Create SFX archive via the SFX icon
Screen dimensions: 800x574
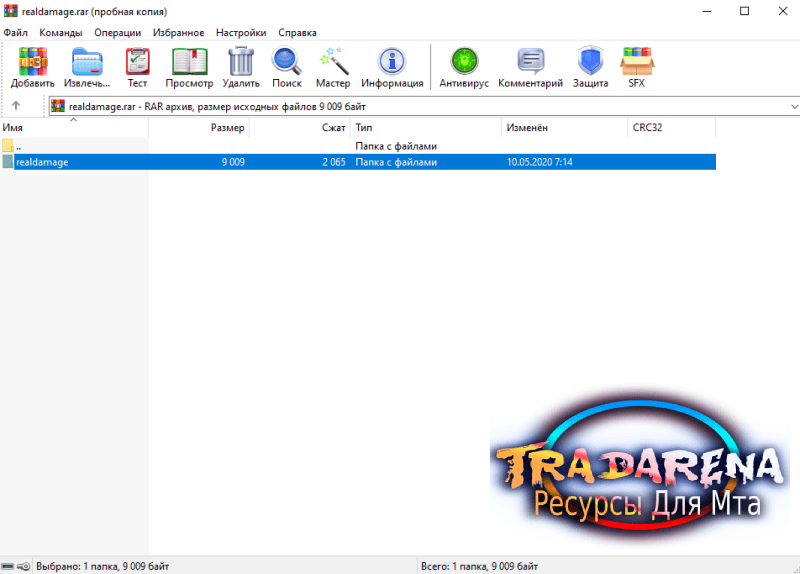click(637, 61)
